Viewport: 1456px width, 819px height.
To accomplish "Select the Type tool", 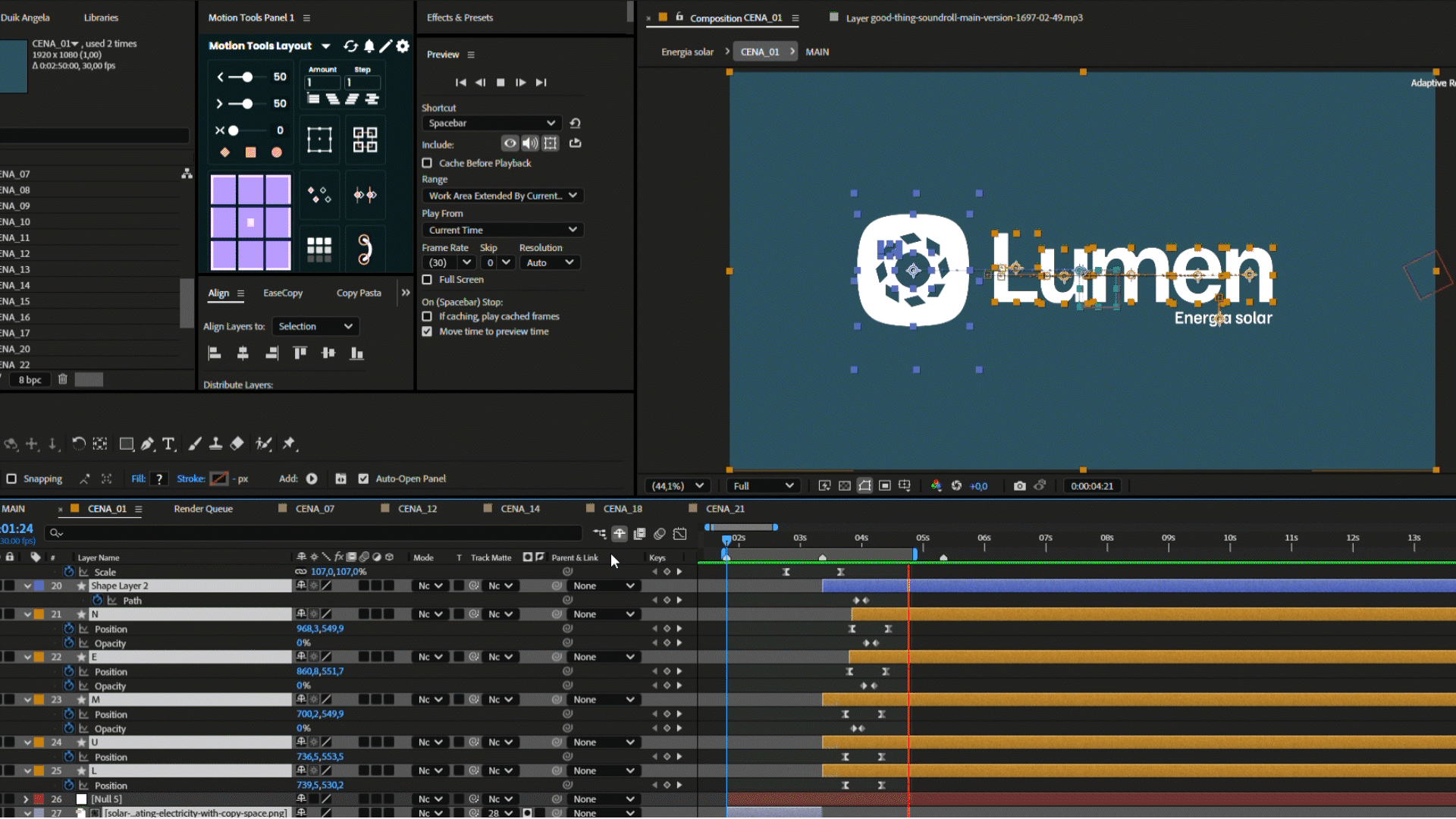I will click(168, 444).
